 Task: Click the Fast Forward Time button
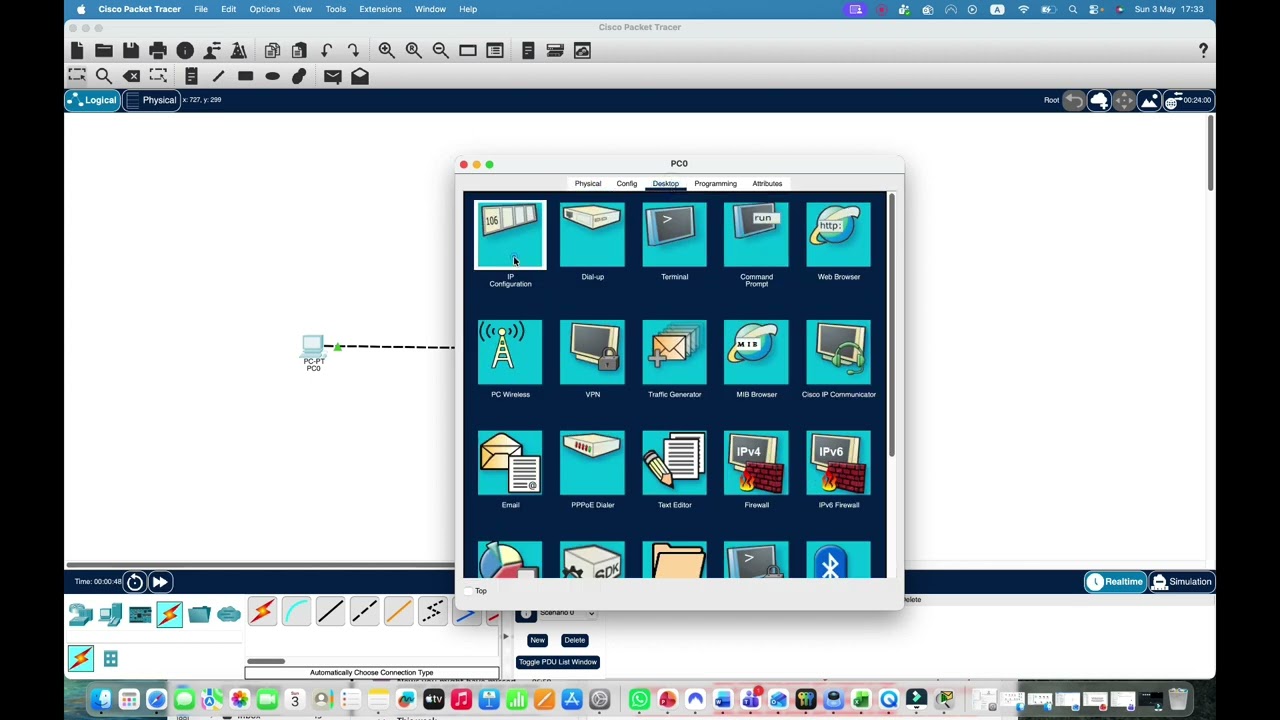click(160, 582)
